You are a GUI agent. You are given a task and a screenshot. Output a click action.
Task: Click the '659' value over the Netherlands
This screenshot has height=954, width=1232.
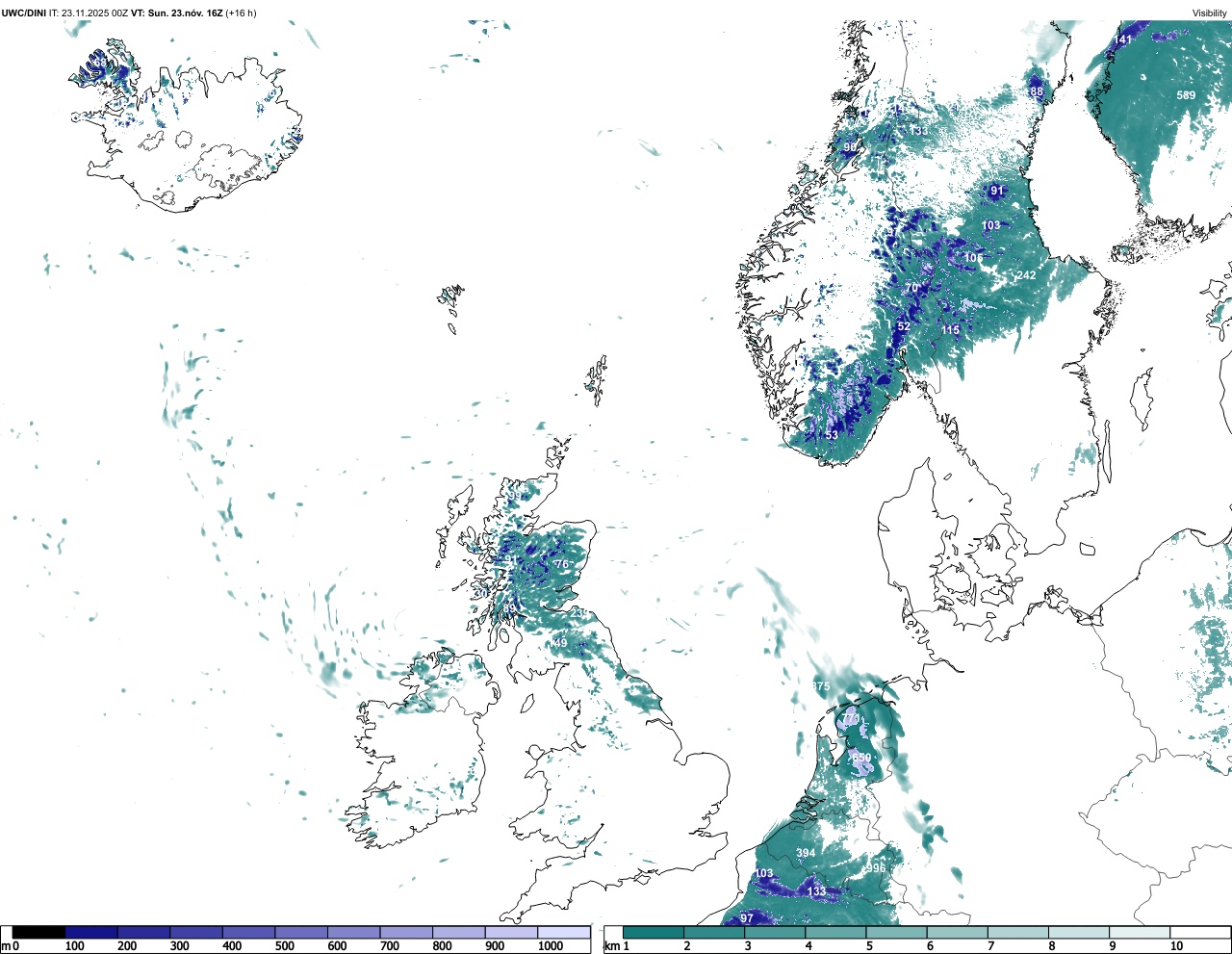click(861, 758)
